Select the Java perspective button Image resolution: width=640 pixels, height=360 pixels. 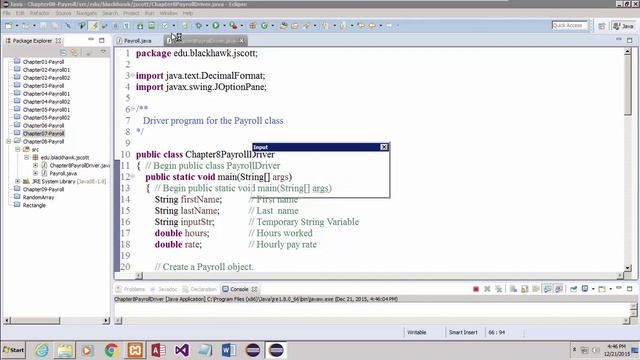click(x=623, y=26)
